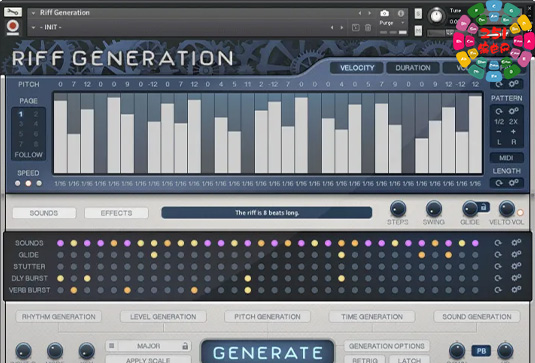This screenshot has width=535, height=363.
Task: Open the Purge dropdown
Action: (391, 23)
